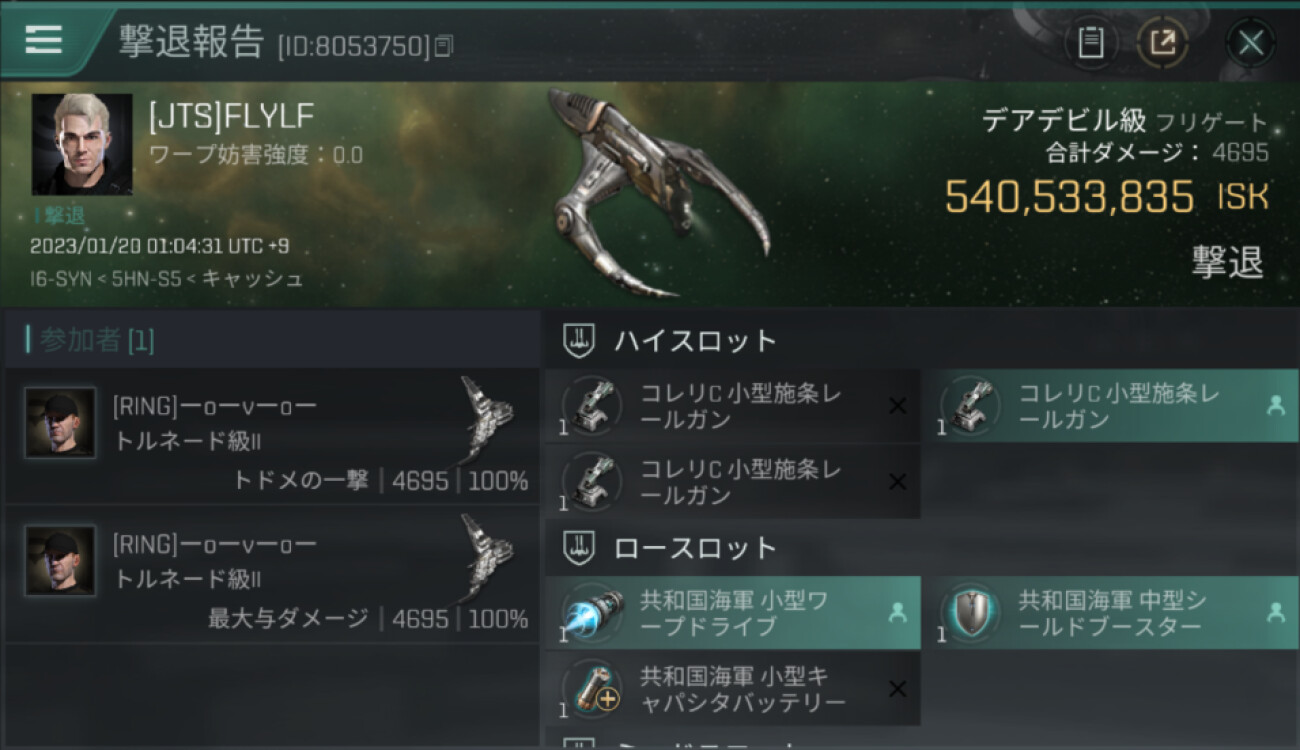The width and height of the screenshot is (1300, 750).
Task: Copy the kill report ID
Action: (444, 45)
